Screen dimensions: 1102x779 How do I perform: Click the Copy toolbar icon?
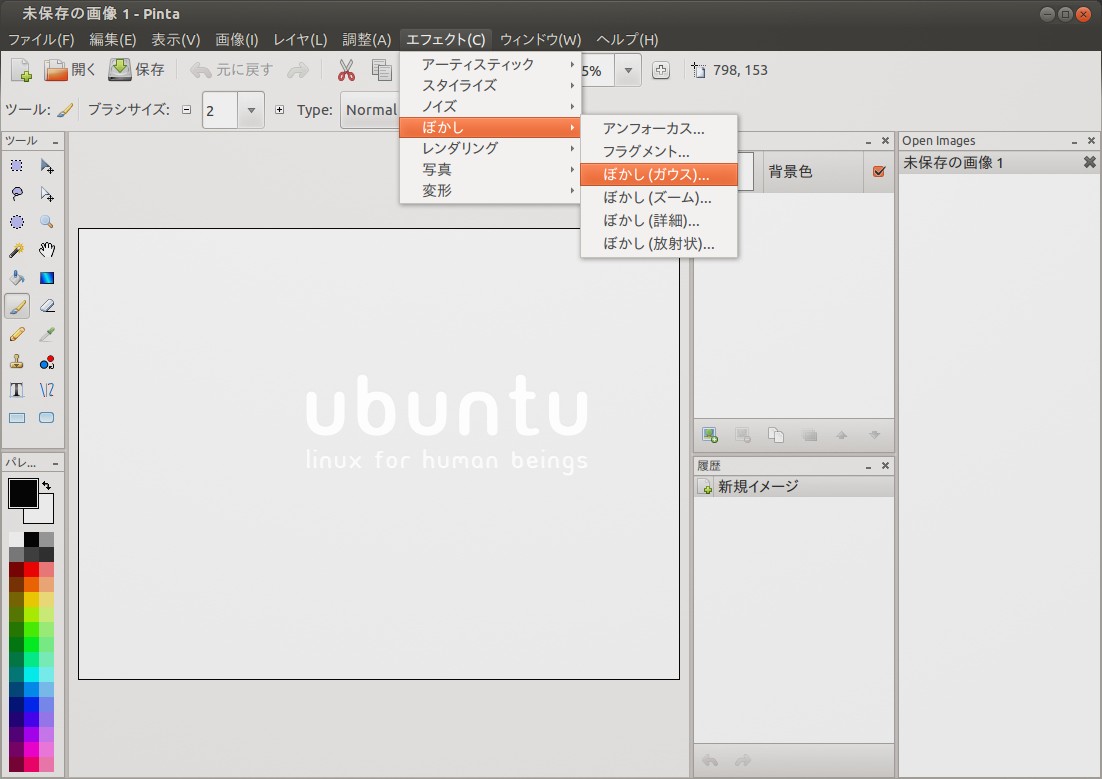tap(382, 70)
